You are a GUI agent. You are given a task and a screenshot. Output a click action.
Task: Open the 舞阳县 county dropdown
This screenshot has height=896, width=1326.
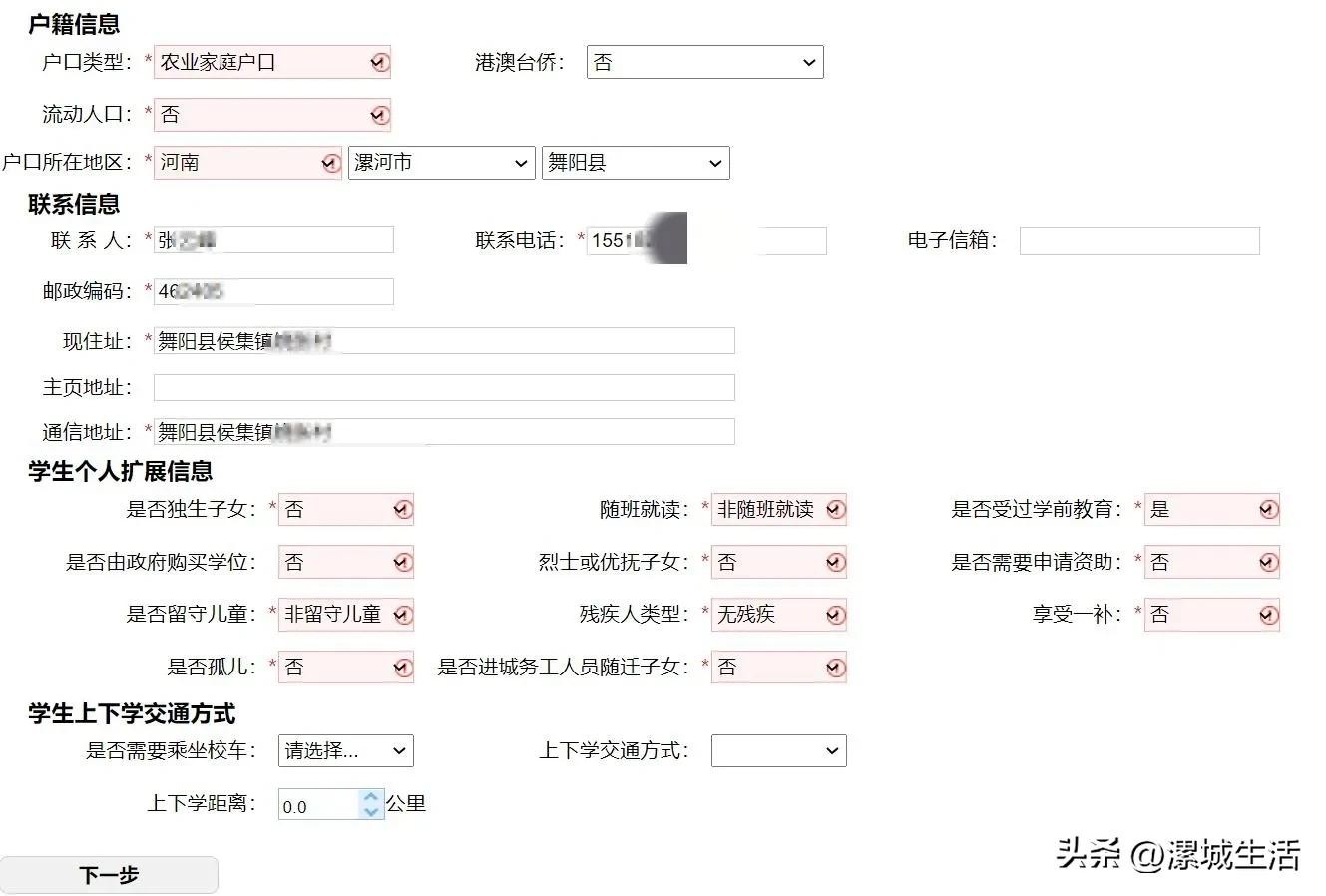(635, 163)
